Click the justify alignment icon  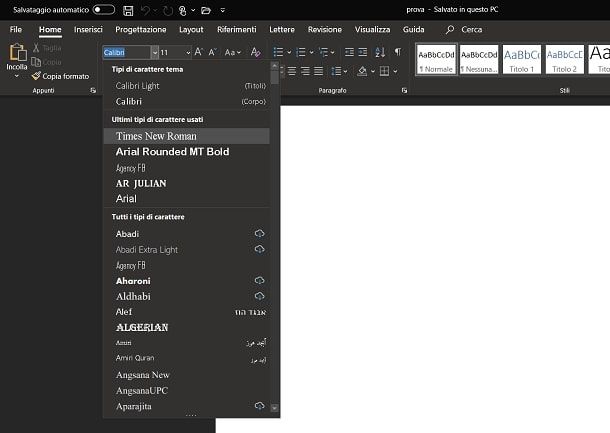coord(319,71)
